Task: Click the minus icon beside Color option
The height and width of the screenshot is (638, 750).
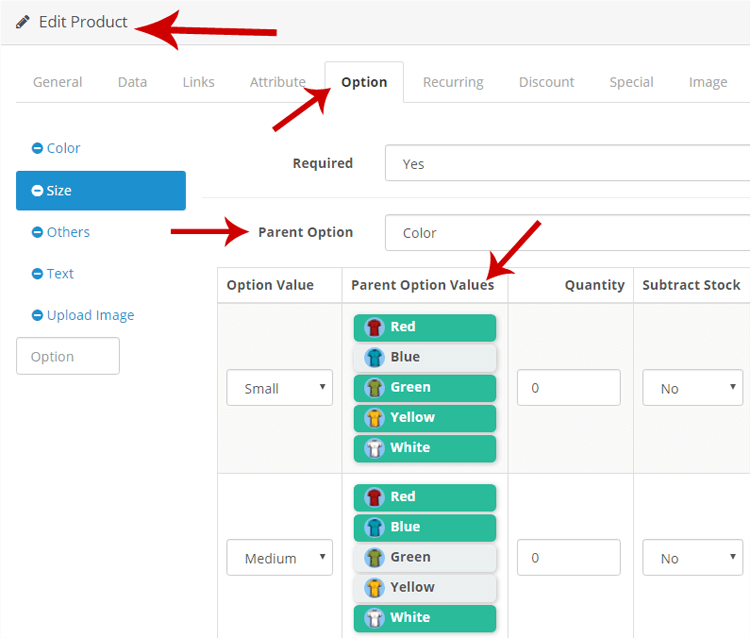Action: point(37,148)
